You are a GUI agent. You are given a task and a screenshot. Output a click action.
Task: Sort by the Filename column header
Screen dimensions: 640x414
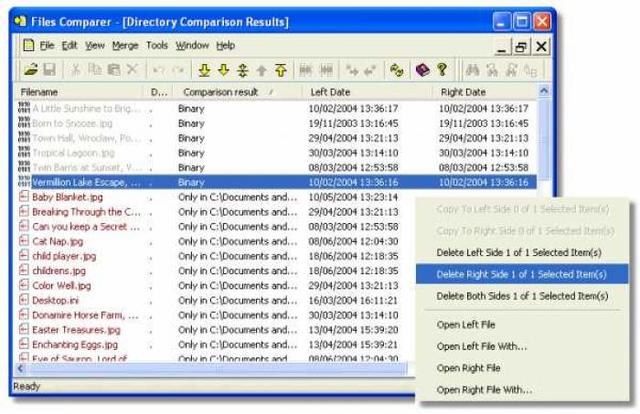click(x=79, y=92)
